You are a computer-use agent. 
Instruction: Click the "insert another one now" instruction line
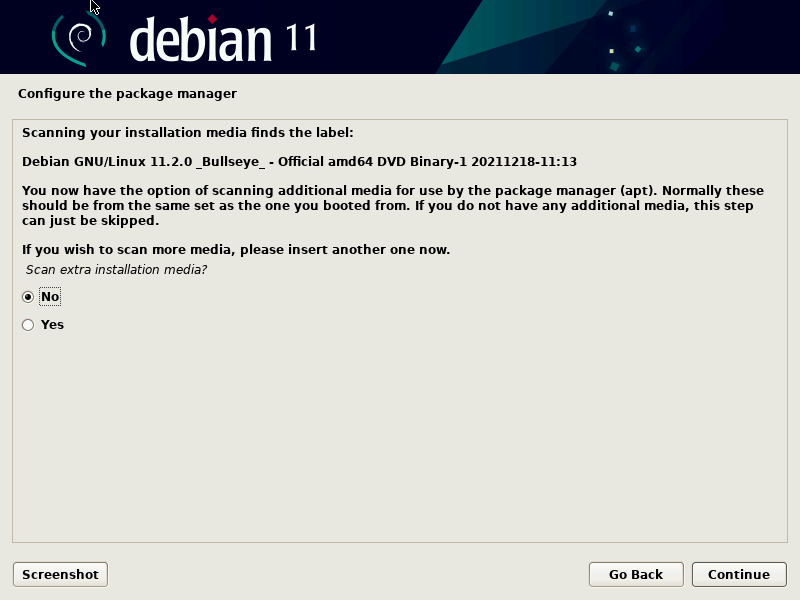235,249
